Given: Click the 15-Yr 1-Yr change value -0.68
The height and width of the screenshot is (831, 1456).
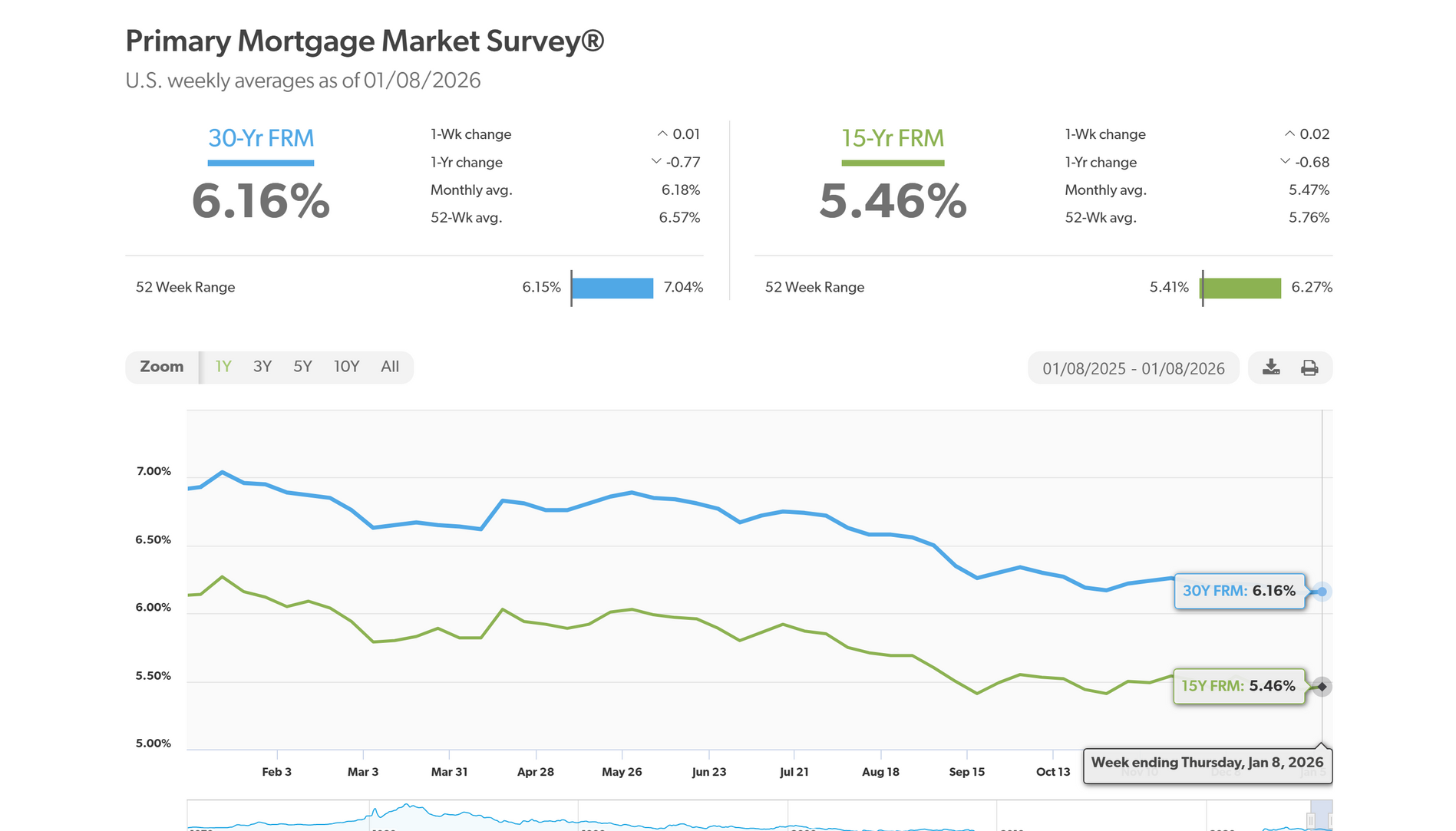Looking at the screenshot, I should click(1312, 162).
